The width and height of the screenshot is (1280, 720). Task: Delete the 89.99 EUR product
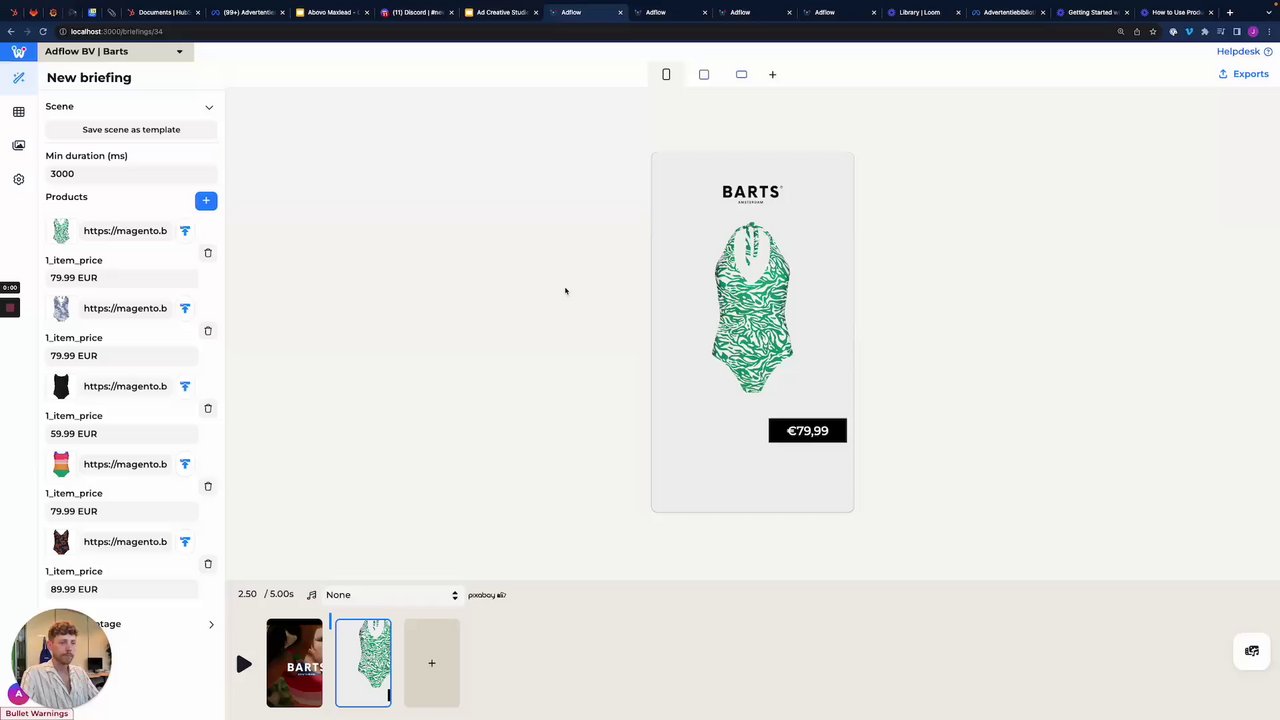click(x=208, y=564)
